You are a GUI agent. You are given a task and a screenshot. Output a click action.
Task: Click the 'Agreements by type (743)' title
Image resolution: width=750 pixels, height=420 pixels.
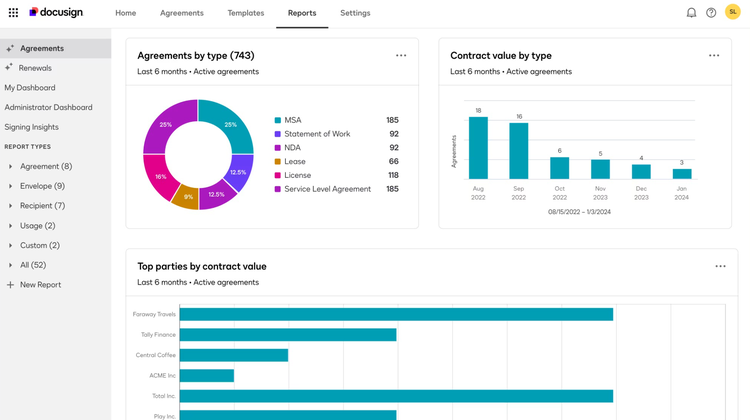click(x=196, y=55)
